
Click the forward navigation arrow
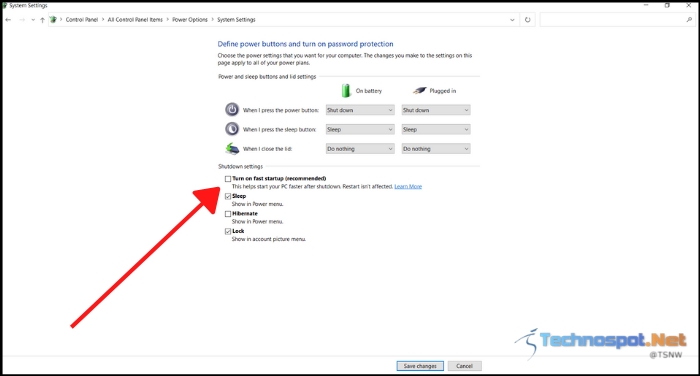coord(21,20)
